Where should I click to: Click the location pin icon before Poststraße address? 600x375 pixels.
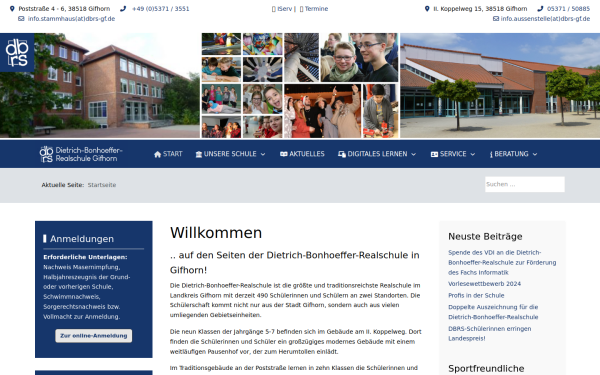(x=12, y=9)
